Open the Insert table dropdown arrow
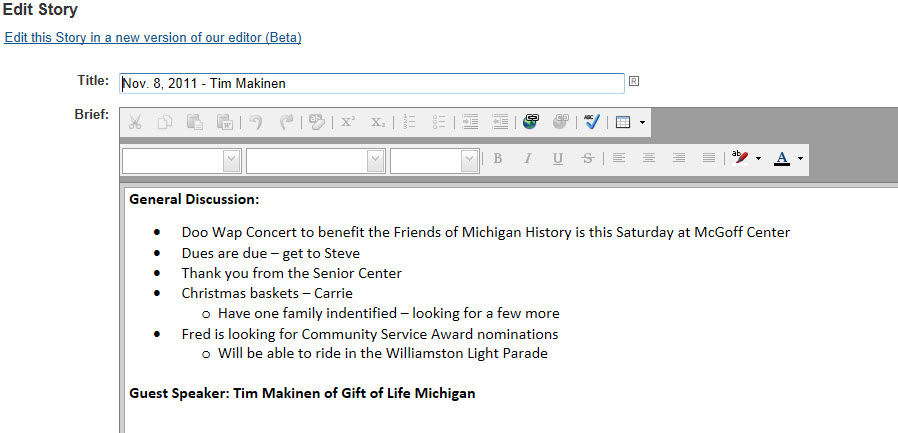Image resolution: width=898 pixels, height=433 pixels. coord(643,122)
